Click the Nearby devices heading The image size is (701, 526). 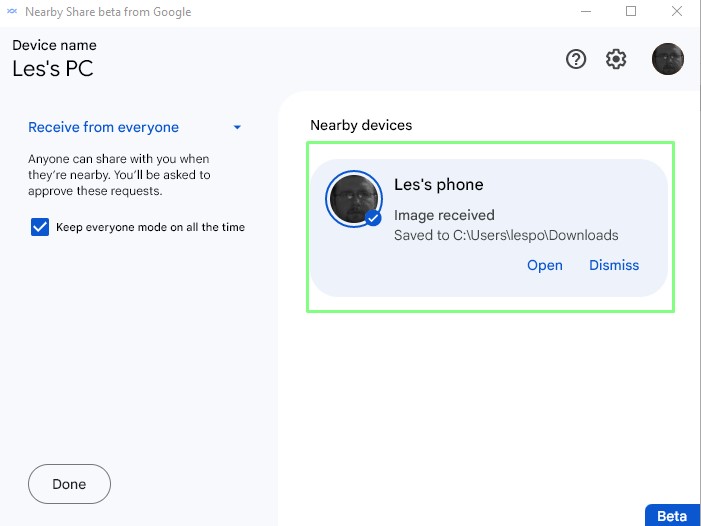[x=361, y=125]
